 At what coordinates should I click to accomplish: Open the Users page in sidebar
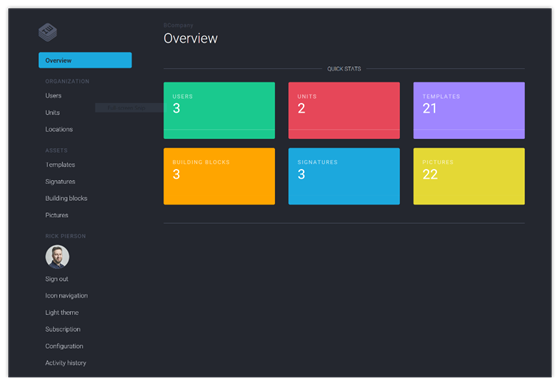point(53,95)
